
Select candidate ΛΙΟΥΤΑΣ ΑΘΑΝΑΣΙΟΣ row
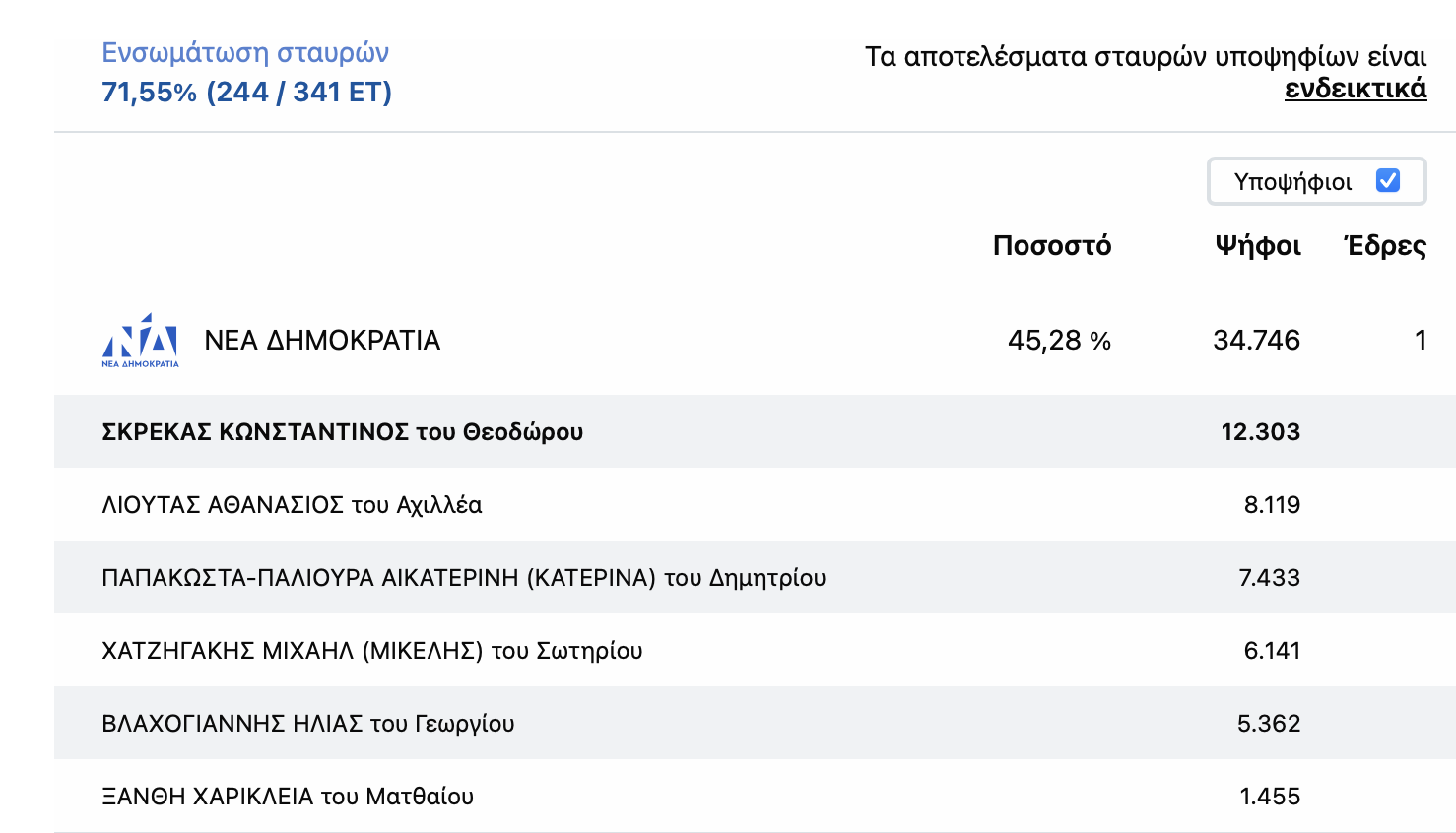tap(755, 504)
